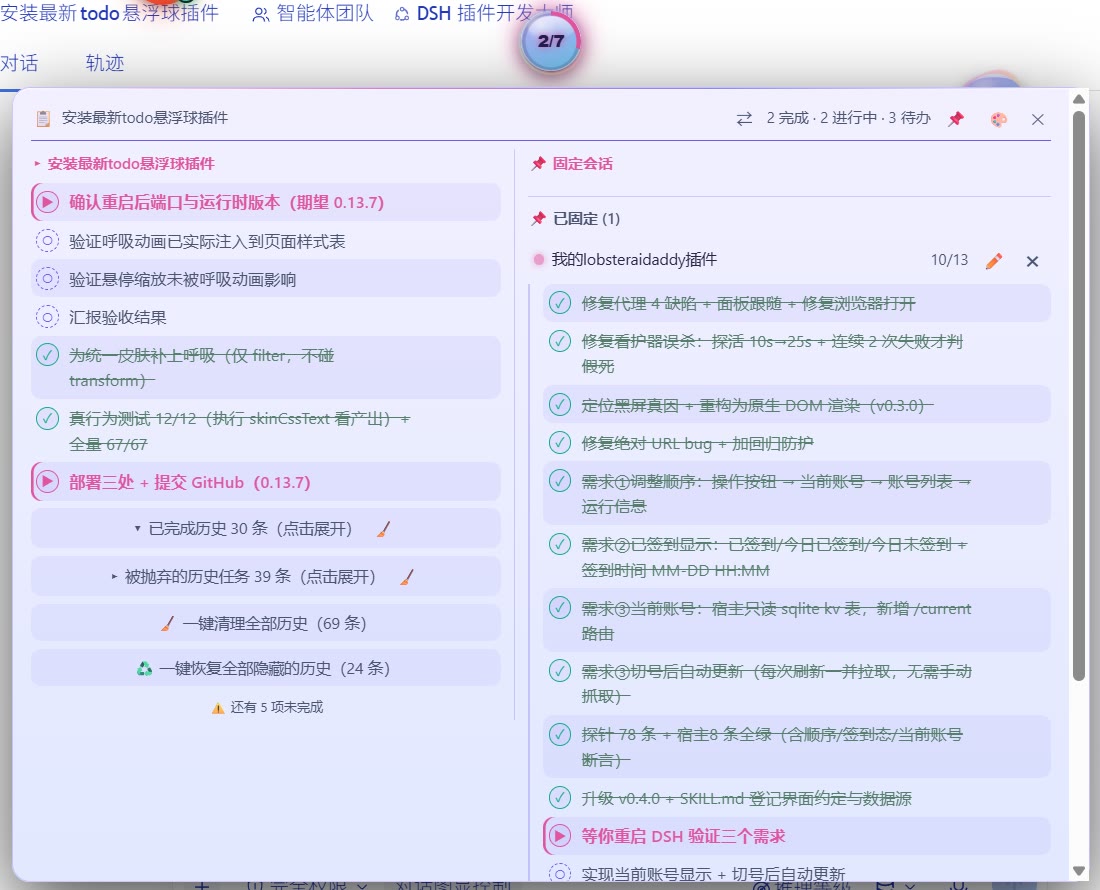The width and height of the screenshot is (1100, 890).
Task: Toggle status circle of 汇报验收结果
Action: [47, 317]
